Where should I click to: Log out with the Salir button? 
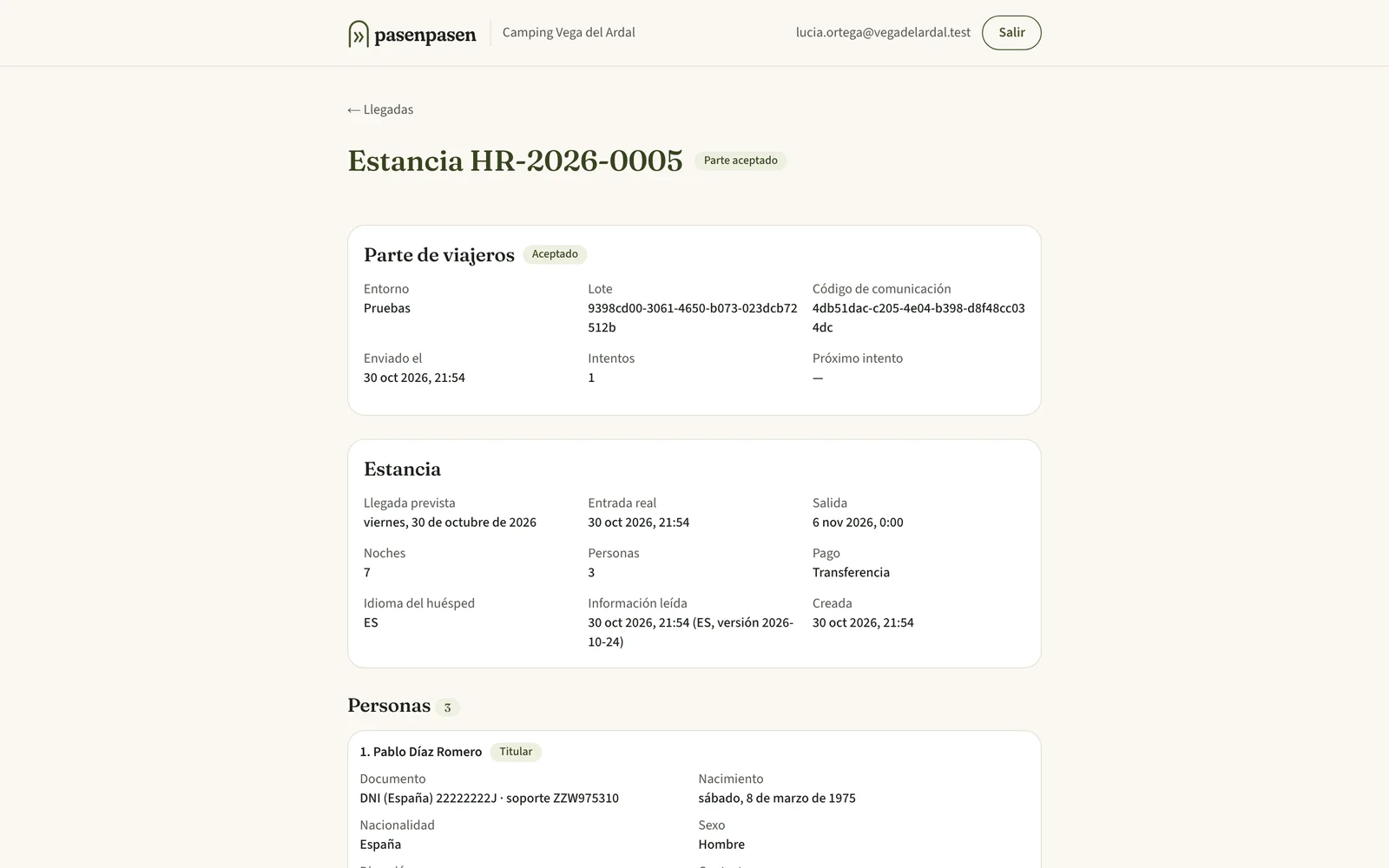1011,33
